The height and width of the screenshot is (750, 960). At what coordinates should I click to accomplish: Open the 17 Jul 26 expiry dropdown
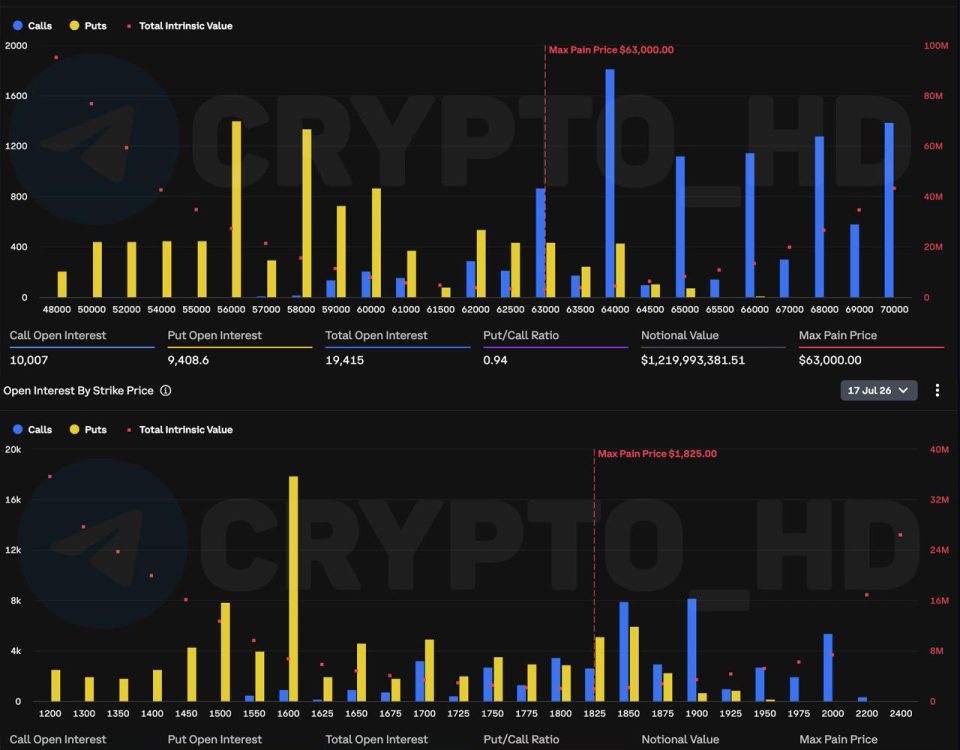click(x=879, y=391)
